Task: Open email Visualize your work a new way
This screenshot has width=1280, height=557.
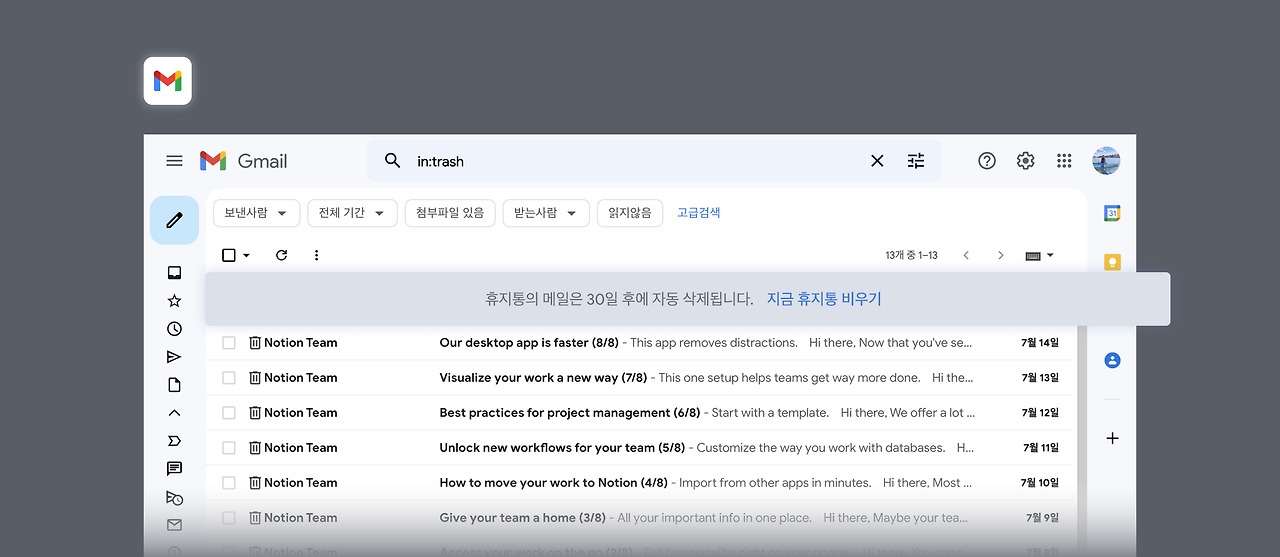Action: click(x=639, y=378)
